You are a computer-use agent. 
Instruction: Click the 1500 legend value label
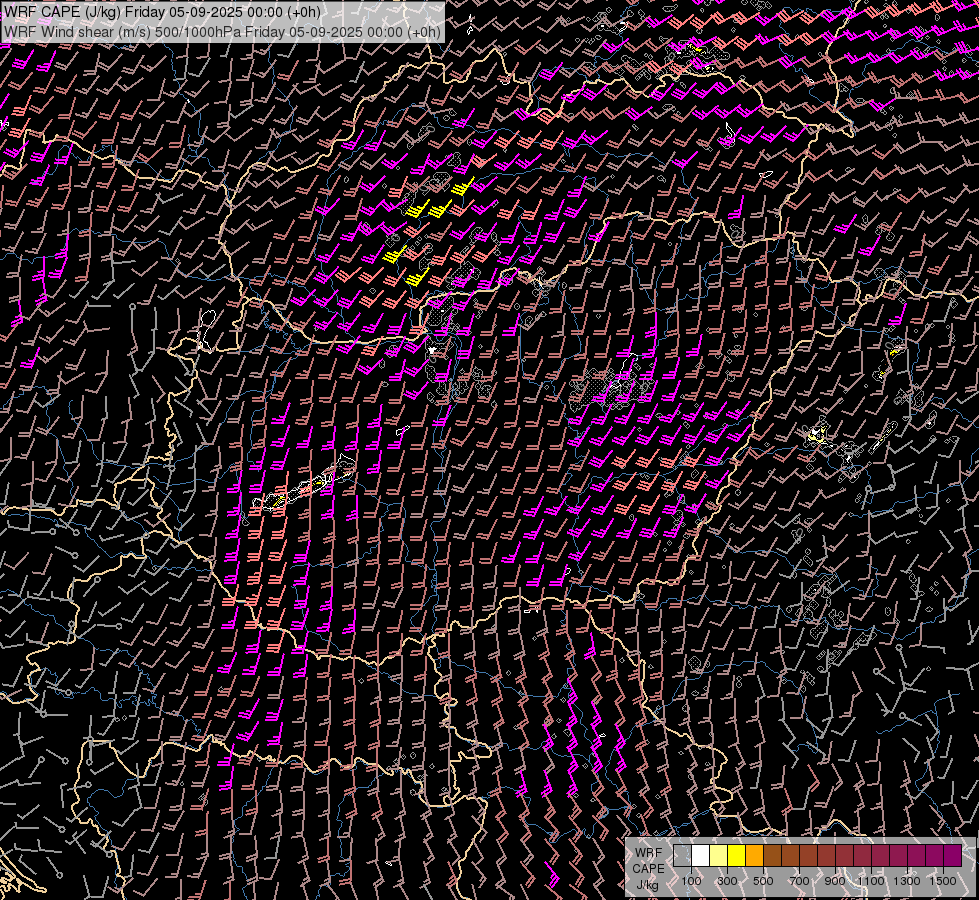pos(943,881)
